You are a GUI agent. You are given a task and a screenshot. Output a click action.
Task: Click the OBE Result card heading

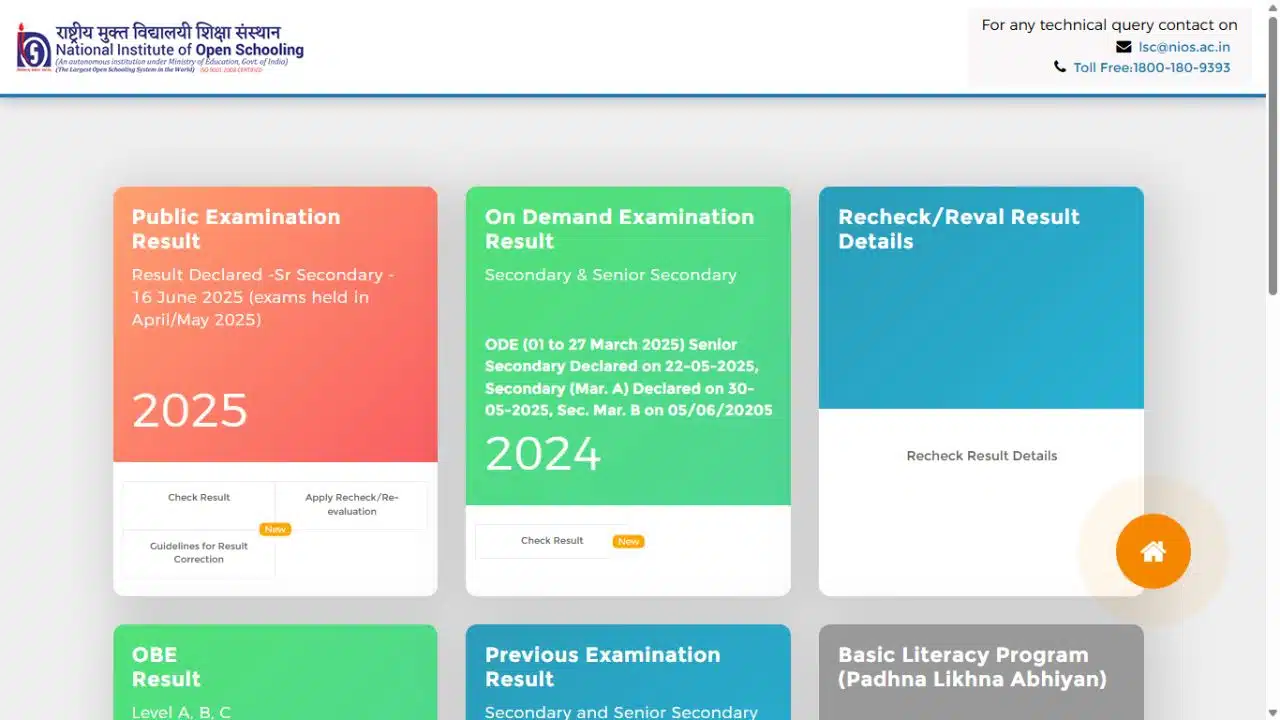[166, 667]
